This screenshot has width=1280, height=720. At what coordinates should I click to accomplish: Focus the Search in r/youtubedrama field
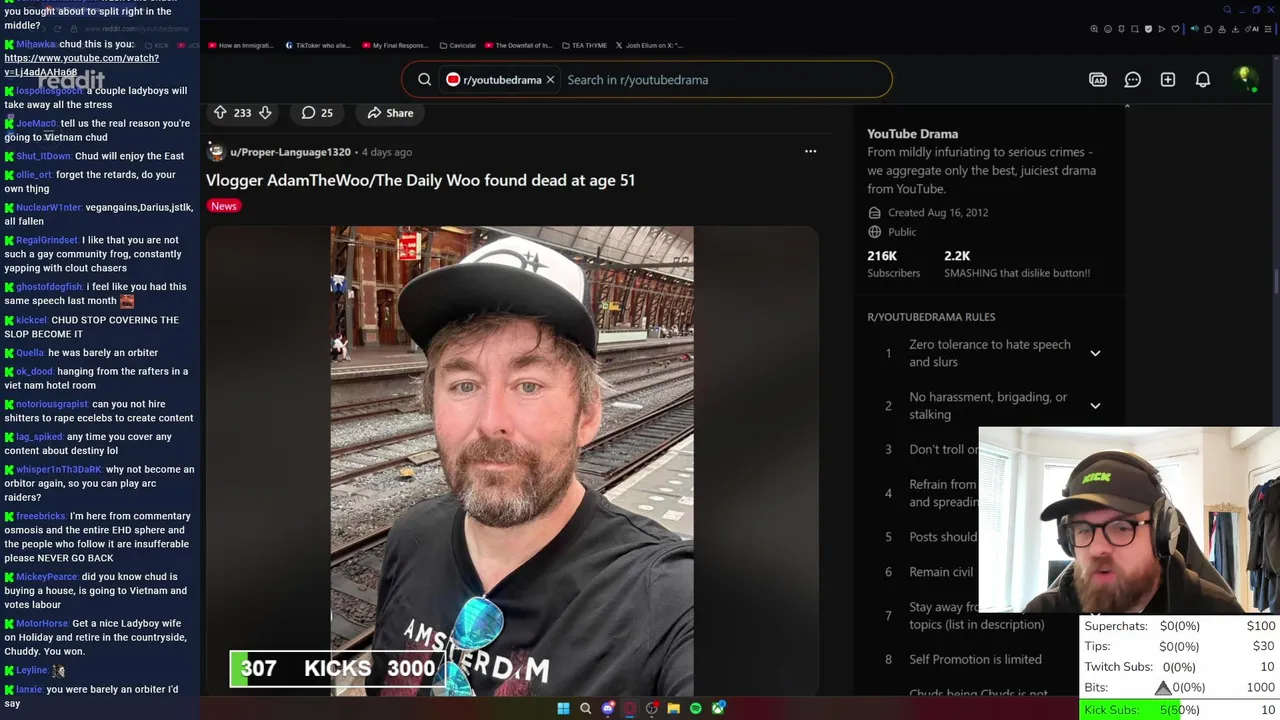tap(720, 80)
